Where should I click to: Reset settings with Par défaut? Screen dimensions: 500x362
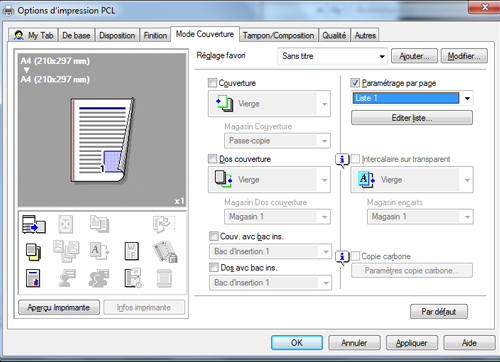(439, 312)
